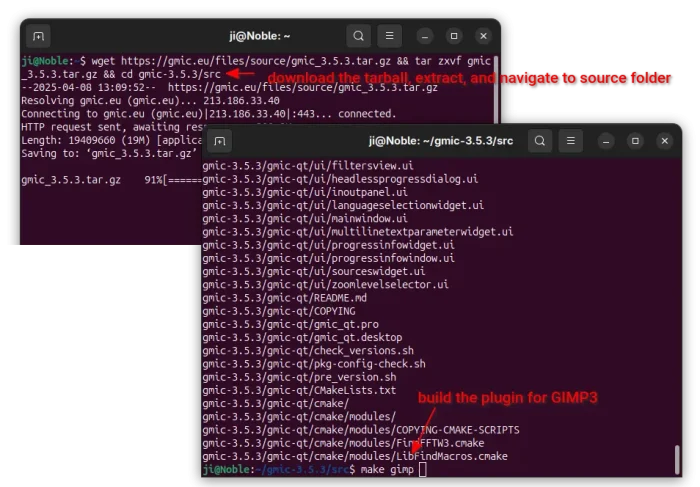Click the 'Connecting to gmic.eu' output line

pyautogui.click(x=208, y=114)
